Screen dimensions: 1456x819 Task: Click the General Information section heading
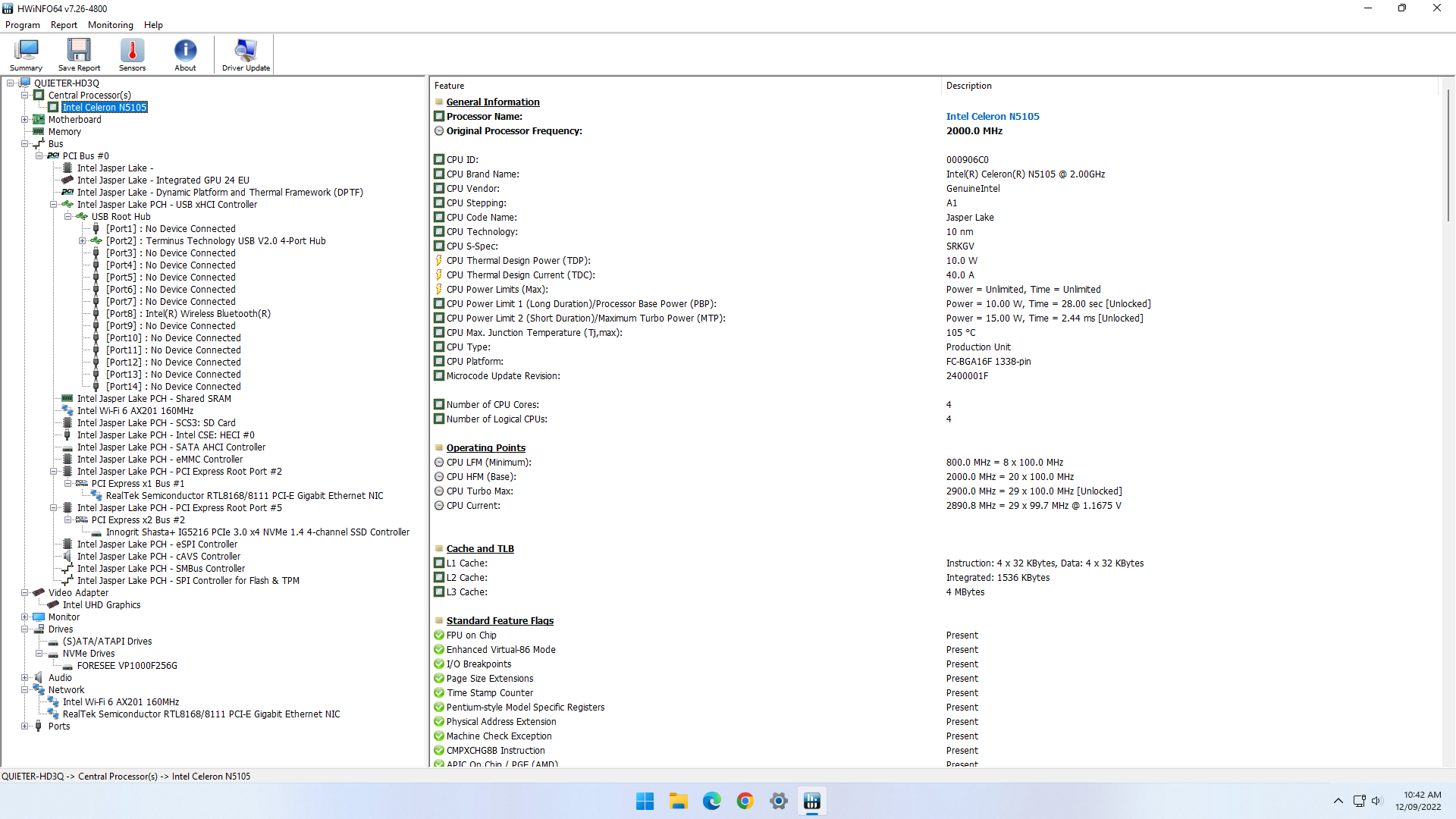(493, 102)
